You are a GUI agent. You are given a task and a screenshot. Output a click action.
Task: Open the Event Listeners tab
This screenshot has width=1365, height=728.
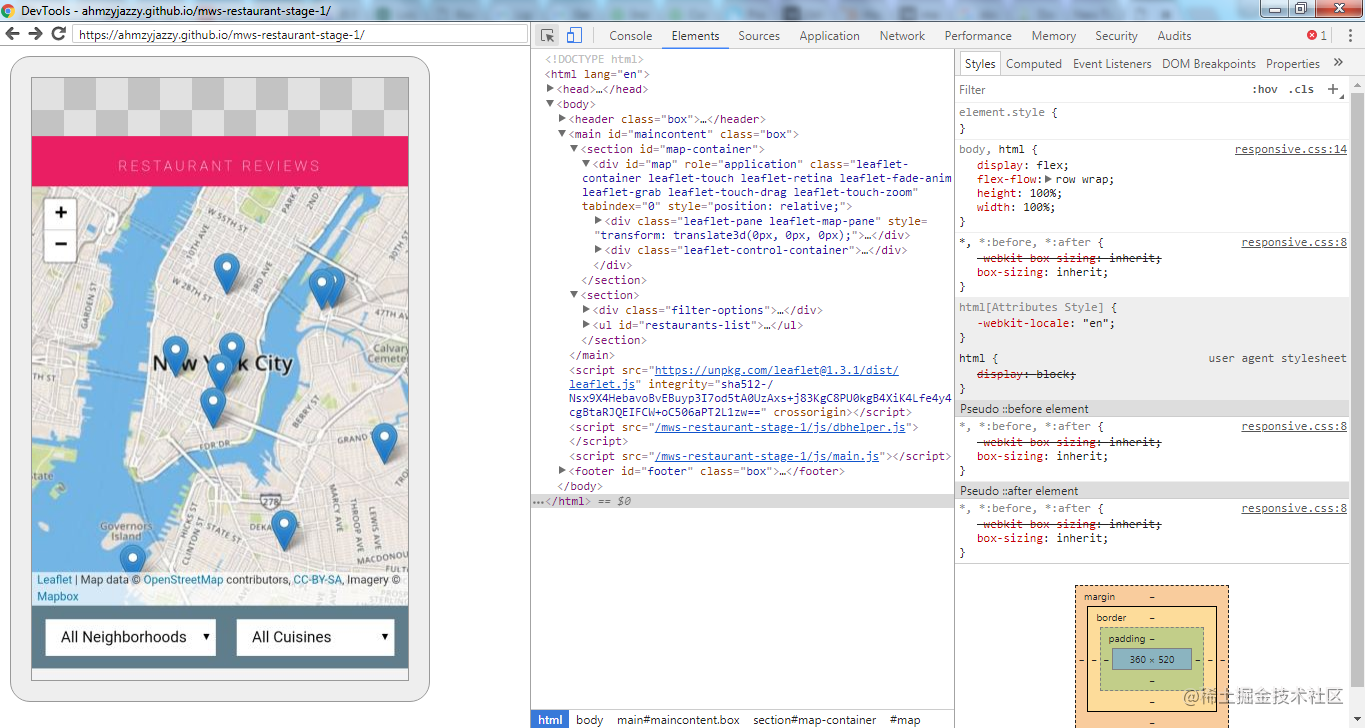tap(1112, 63)
